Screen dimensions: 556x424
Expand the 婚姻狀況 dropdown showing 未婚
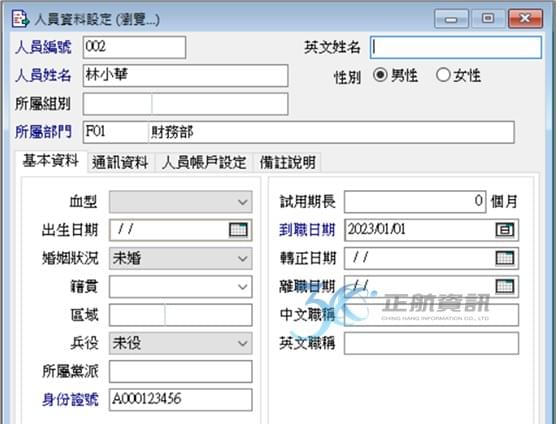coord(243,258)
